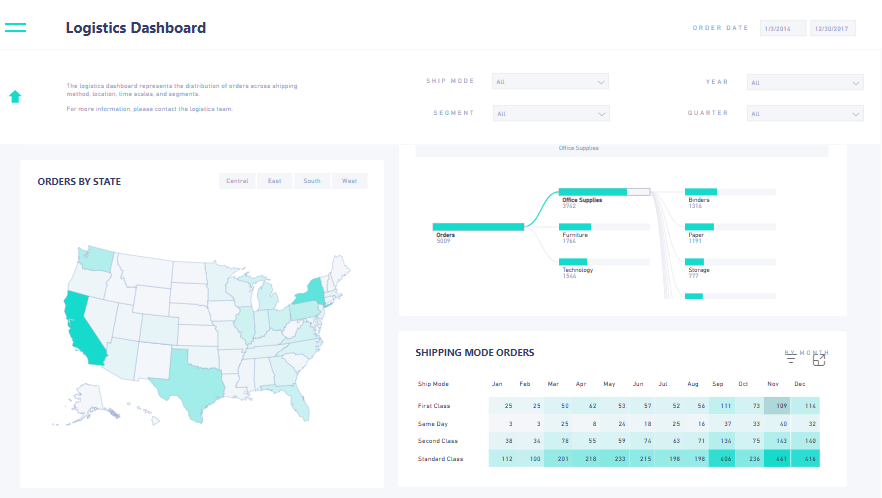
Task: Select the Binders sub-category node
Action: [x=701, y=191]
